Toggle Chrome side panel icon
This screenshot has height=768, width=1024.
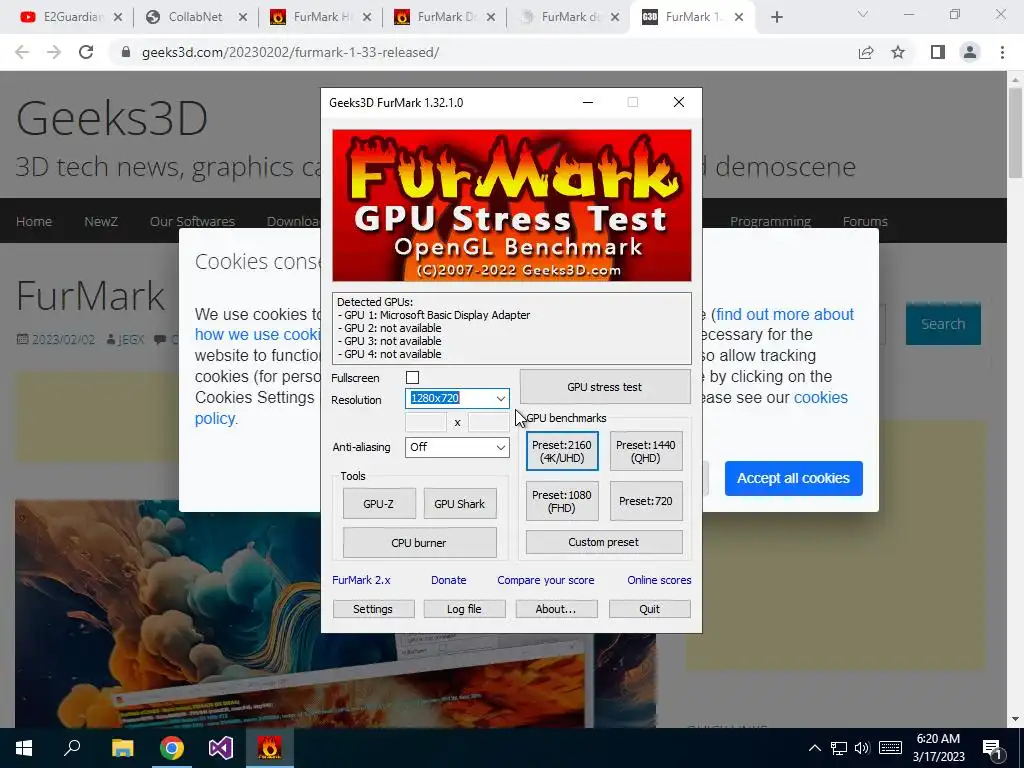pos(938,52)
